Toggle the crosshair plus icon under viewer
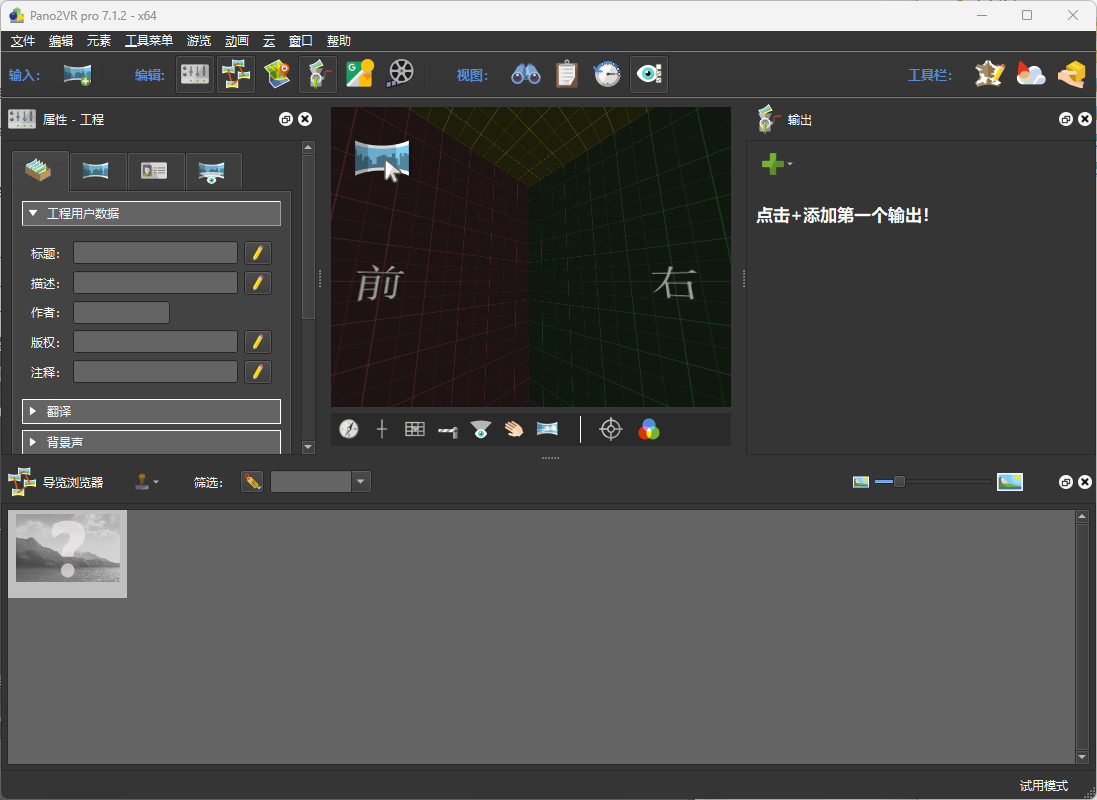Screen dimensions: 1097x800 pos(381,429)
